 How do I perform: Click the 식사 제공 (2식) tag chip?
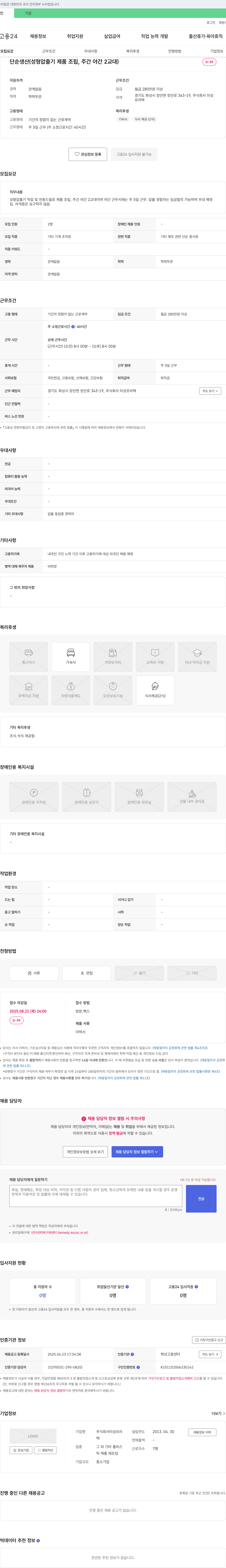pyautogui.click(x=145, y=119)
